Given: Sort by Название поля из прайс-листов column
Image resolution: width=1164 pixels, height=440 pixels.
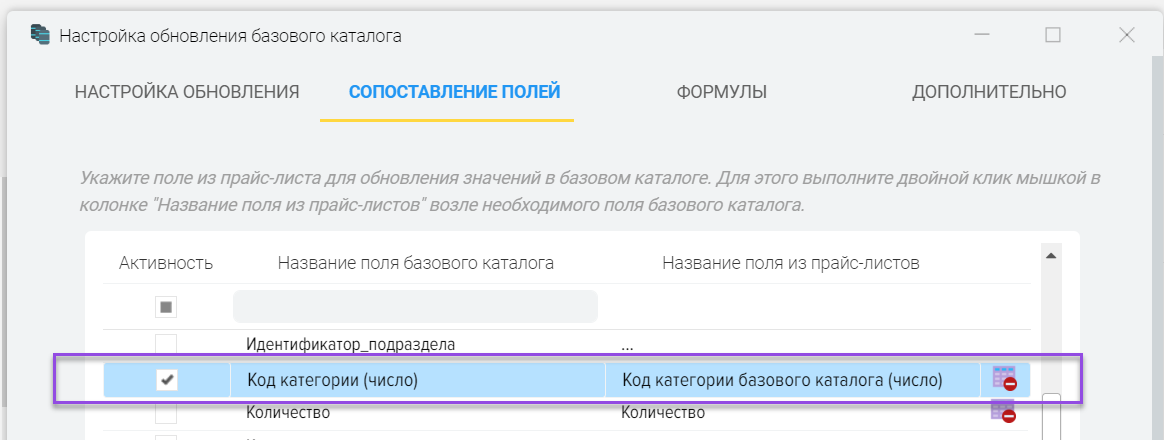Looking at the screenshot, I should pos(790,263).
